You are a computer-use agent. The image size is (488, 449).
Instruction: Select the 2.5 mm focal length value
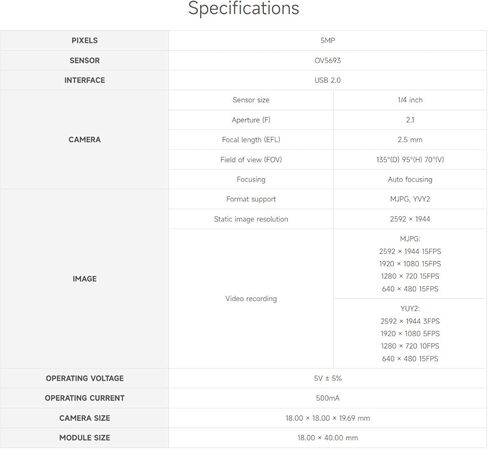(410, 139)
